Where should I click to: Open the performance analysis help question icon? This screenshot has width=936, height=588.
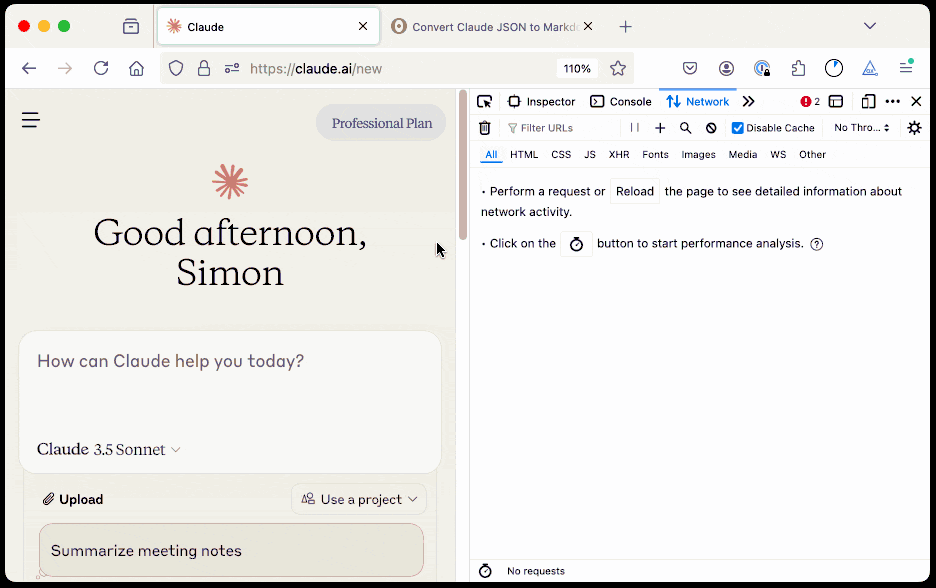pos(817,244)
